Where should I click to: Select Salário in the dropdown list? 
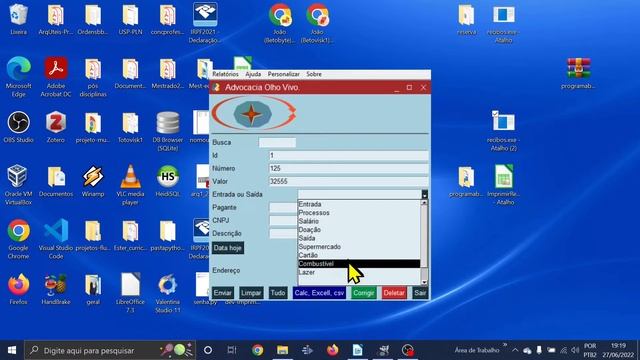tap(359, 221)
